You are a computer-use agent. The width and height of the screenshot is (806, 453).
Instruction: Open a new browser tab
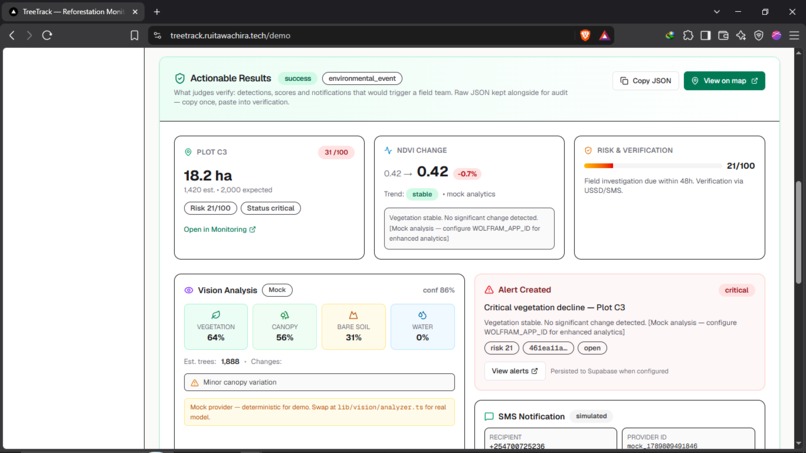pyautogui.click(x=157, y=11)
